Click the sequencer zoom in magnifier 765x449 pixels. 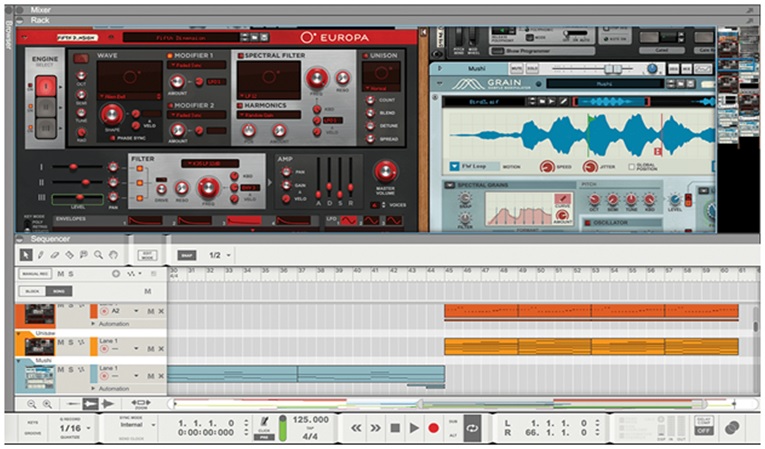[47, 404]
